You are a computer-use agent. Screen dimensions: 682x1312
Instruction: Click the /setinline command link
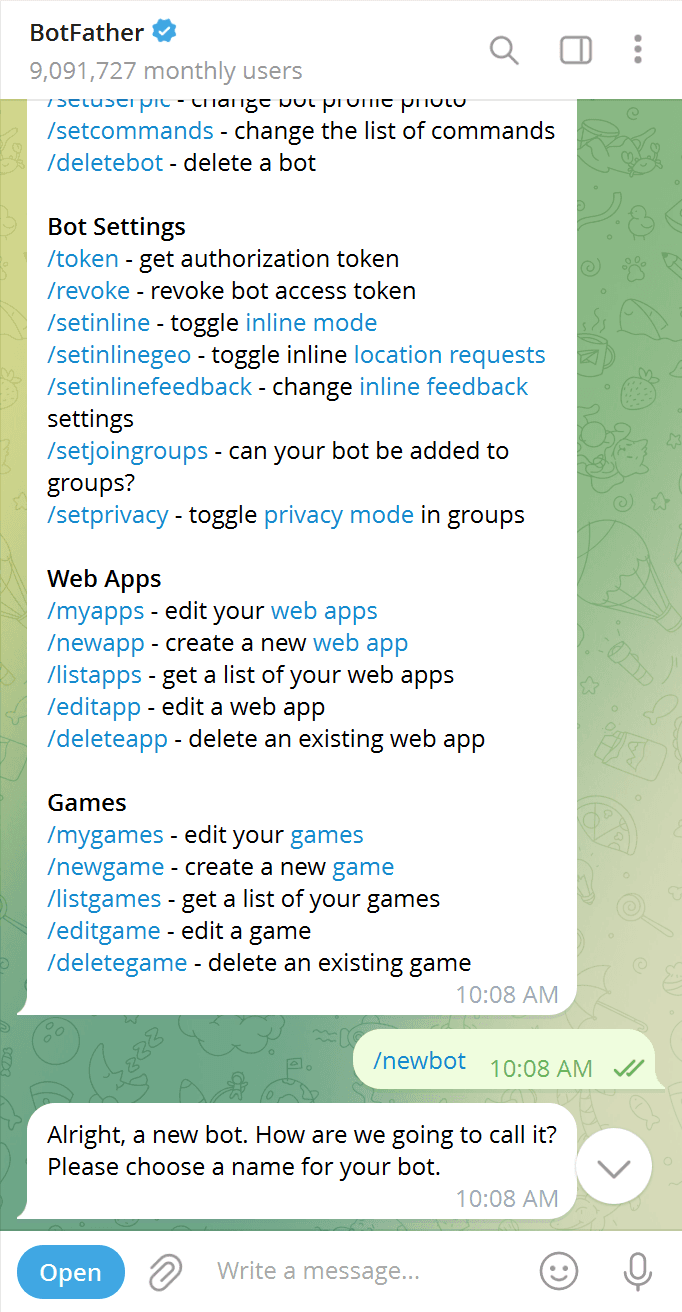pos(99,323)
